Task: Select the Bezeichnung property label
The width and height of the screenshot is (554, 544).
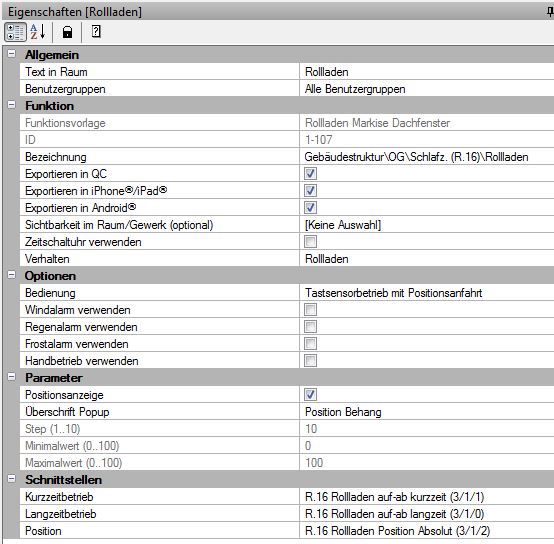Action: (x=56, y=156)
